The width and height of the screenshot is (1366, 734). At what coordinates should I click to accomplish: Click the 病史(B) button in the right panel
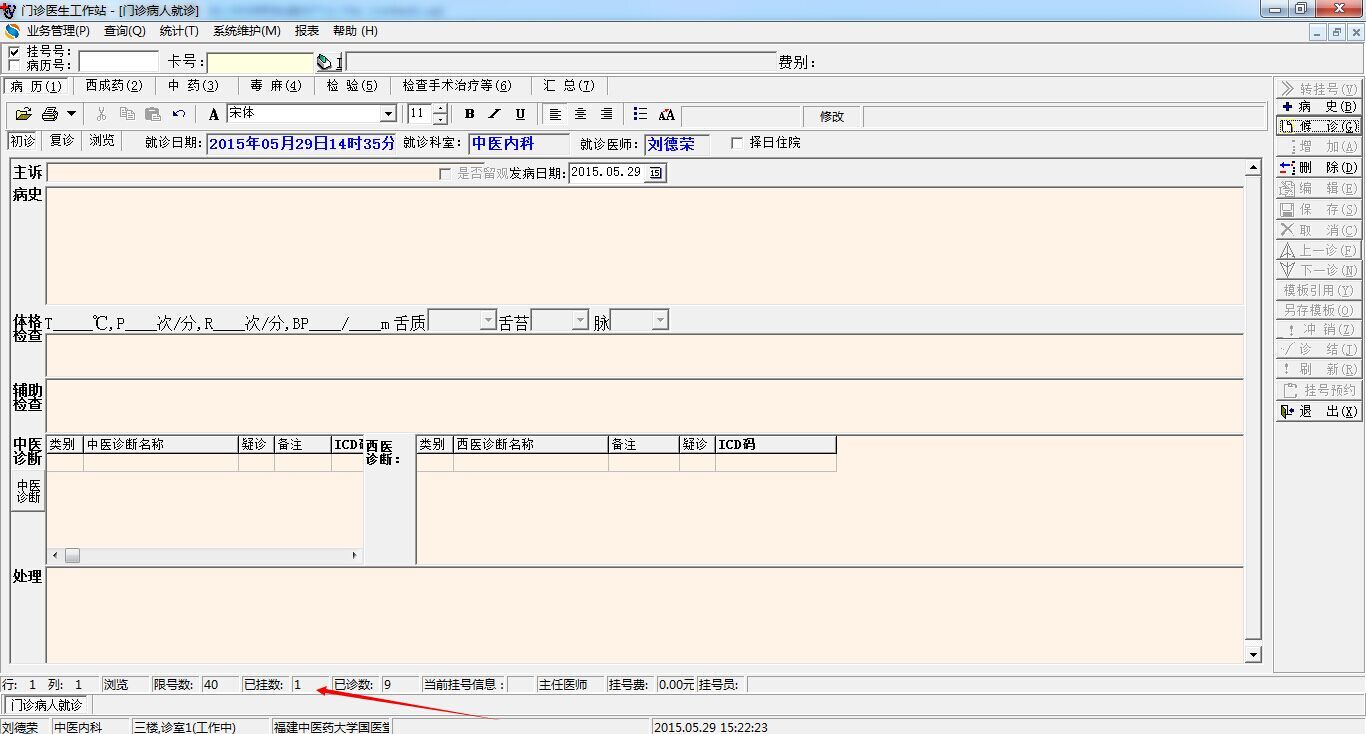click(x=1319, y=106)
